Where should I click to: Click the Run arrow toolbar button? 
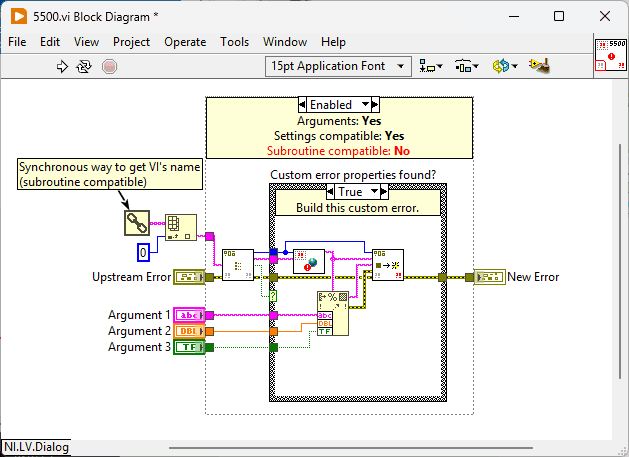62,66
